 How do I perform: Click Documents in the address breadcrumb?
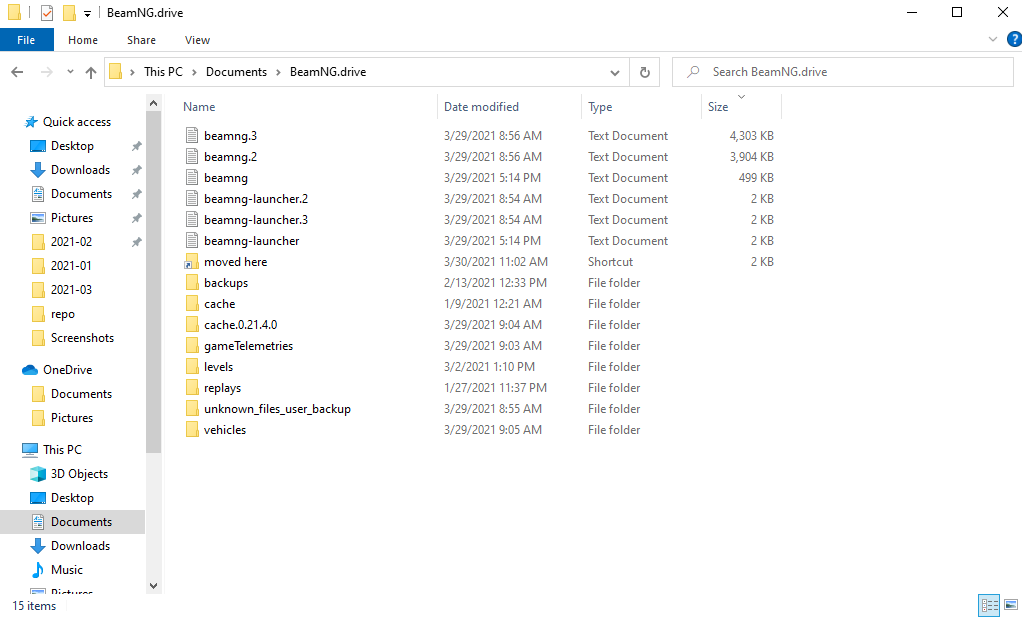(236, 72)
